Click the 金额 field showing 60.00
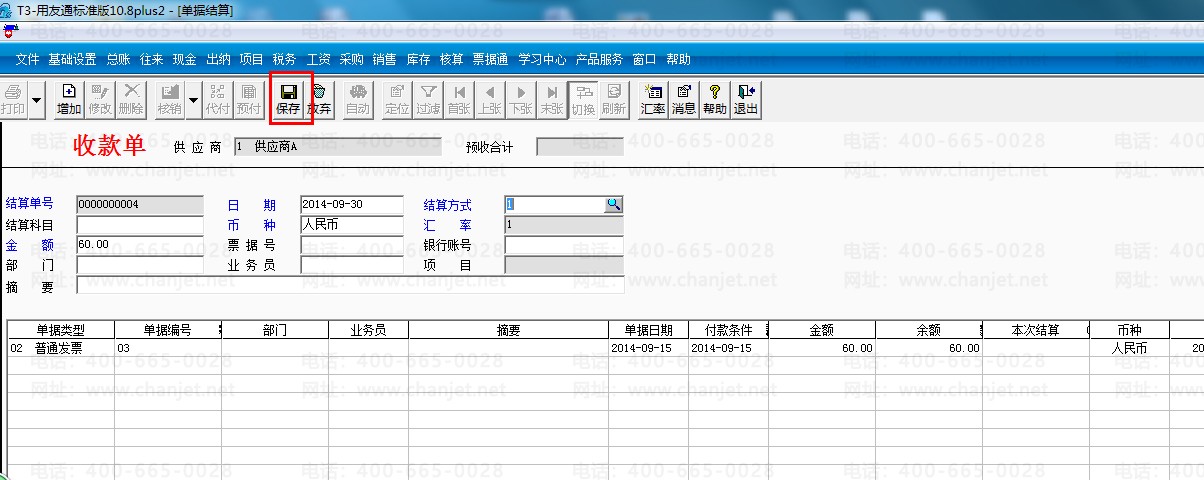The image size is (1204, 480). pyautogui.click(x=139, y=244)
